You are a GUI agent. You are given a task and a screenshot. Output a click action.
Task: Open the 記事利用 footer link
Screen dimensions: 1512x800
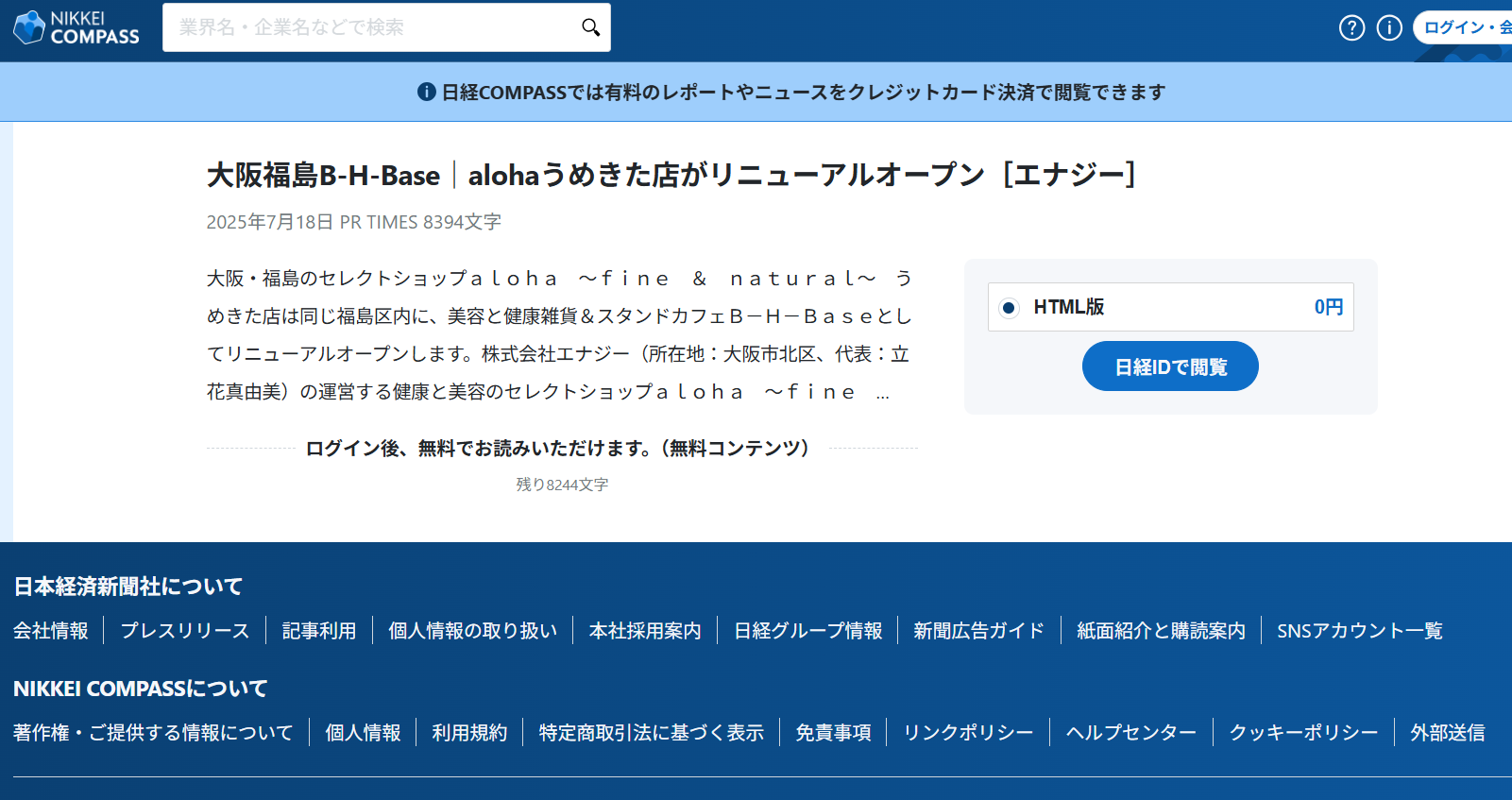(x=319, y=631)
